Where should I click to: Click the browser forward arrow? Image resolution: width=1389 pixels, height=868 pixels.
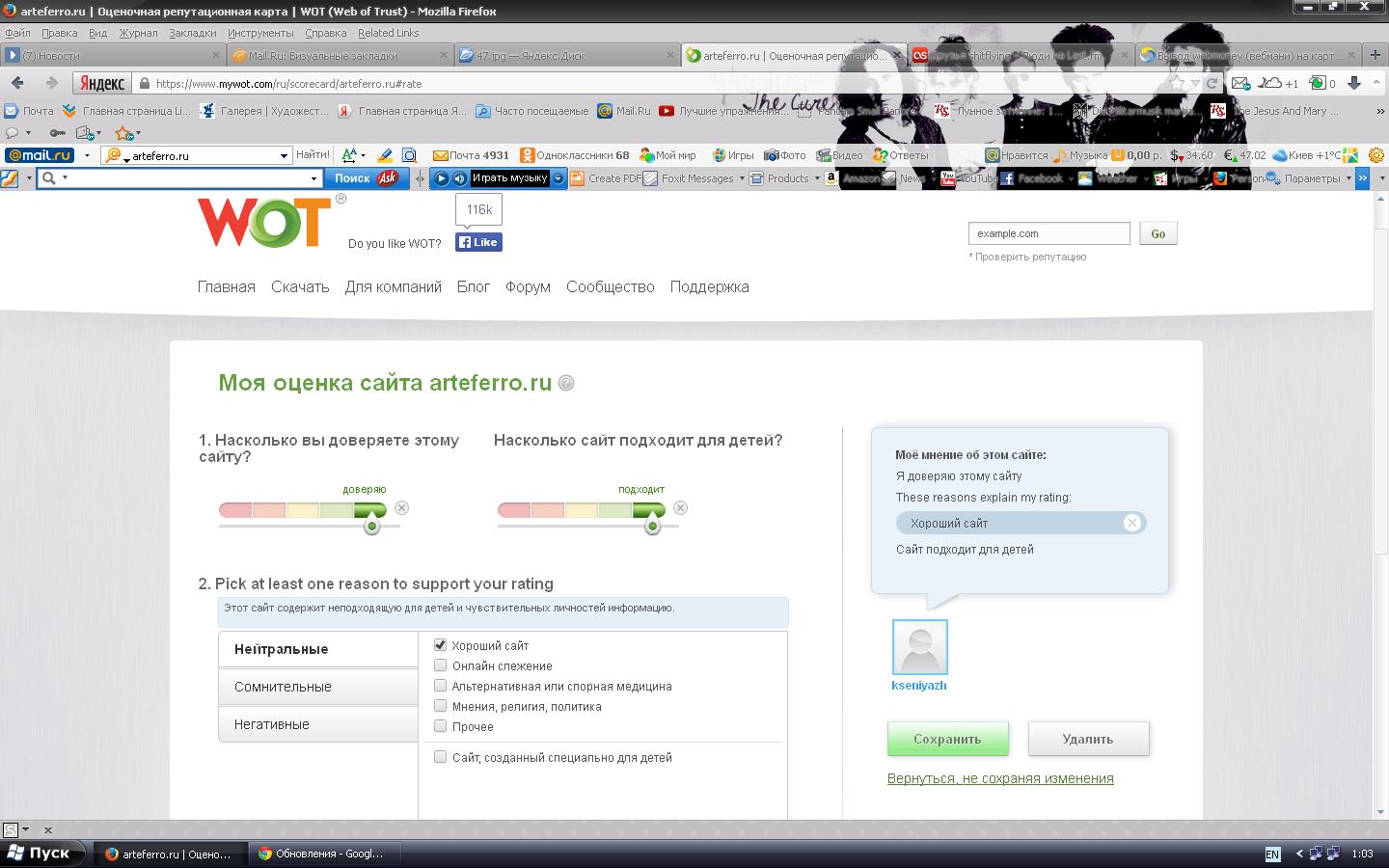[51, 84]
